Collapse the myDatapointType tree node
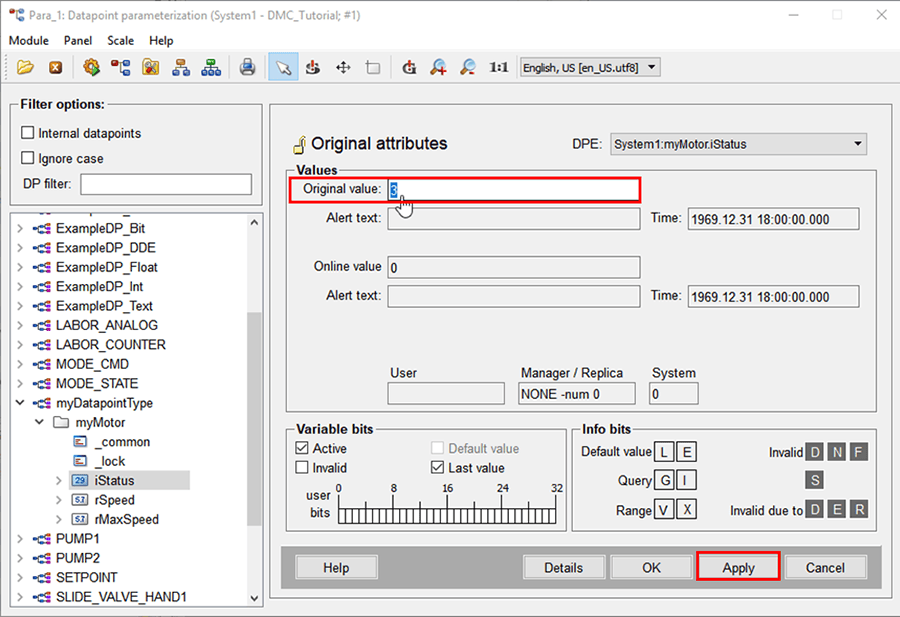Image resolution: width=900 pixels, height=617 pixels. point(20,403)
